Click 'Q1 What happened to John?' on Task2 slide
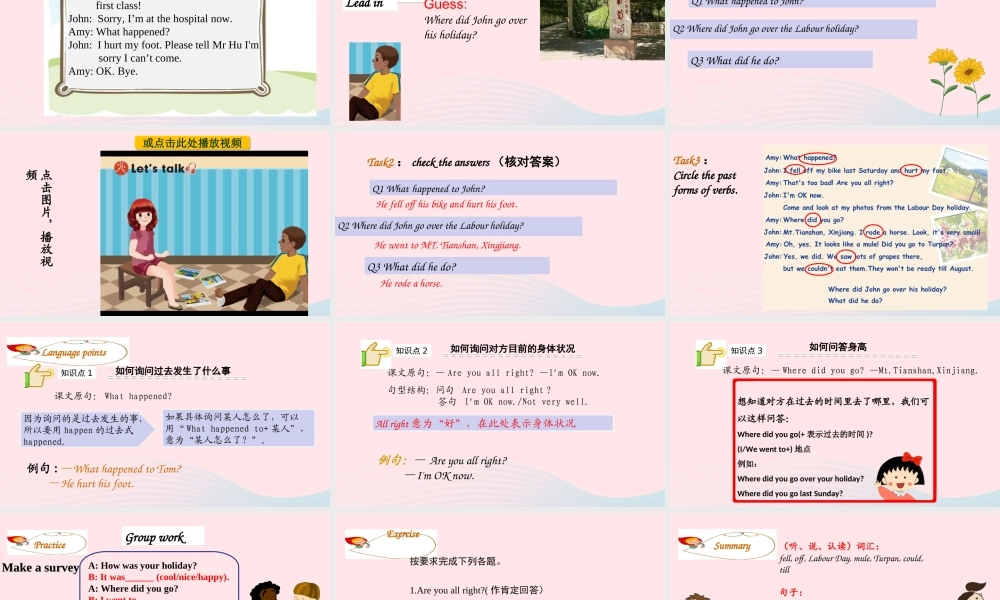This screenshot has height=600, width=1000. [x=493, y=188]
